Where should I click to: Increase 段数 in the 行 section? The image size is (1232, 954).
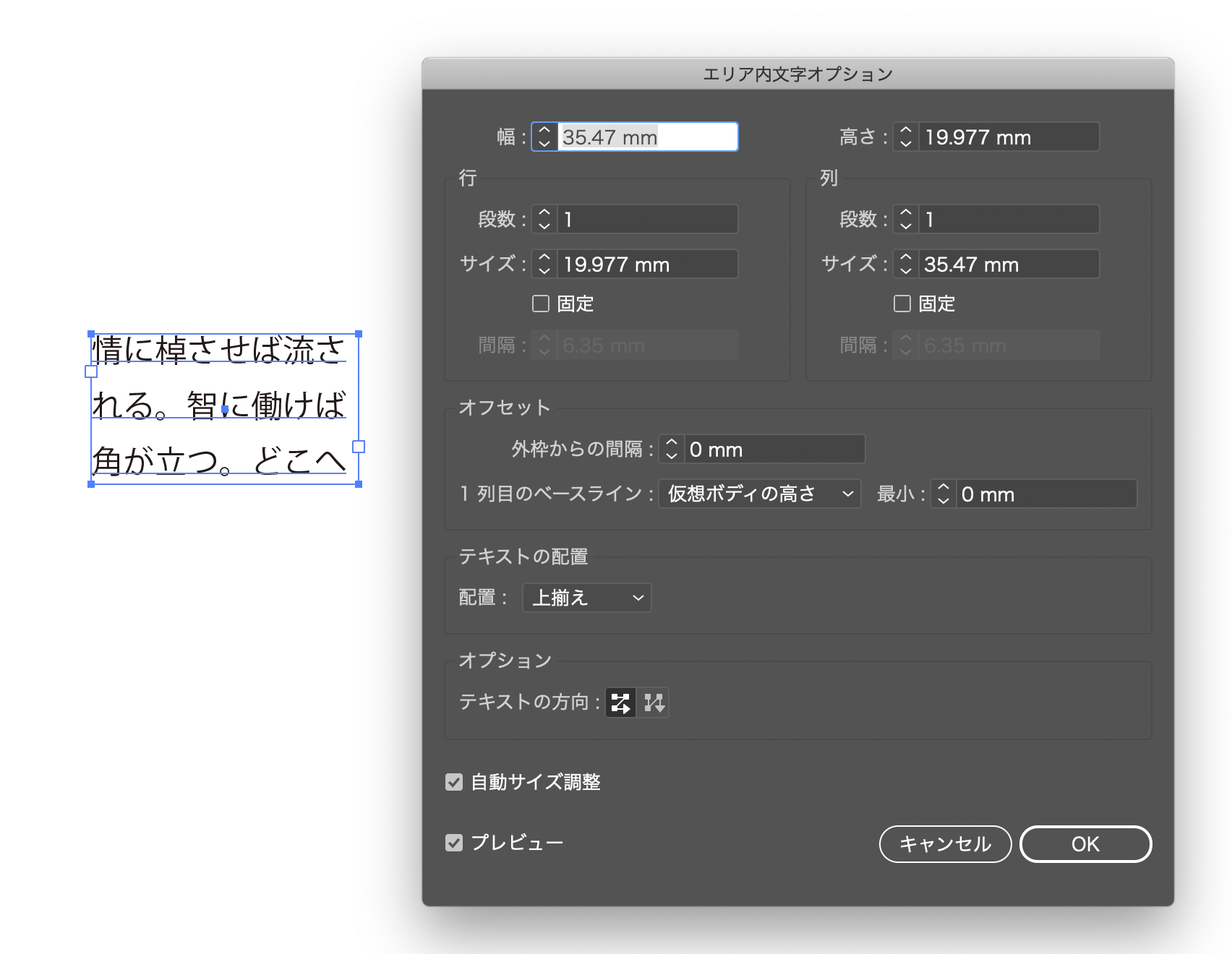pos(543,214)
